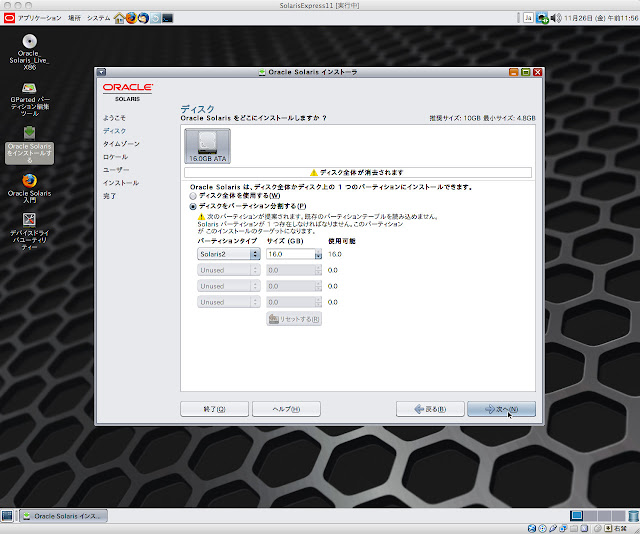
Task: Click VirtualBox optical disc status icon
Action: (x=542, y=529)
